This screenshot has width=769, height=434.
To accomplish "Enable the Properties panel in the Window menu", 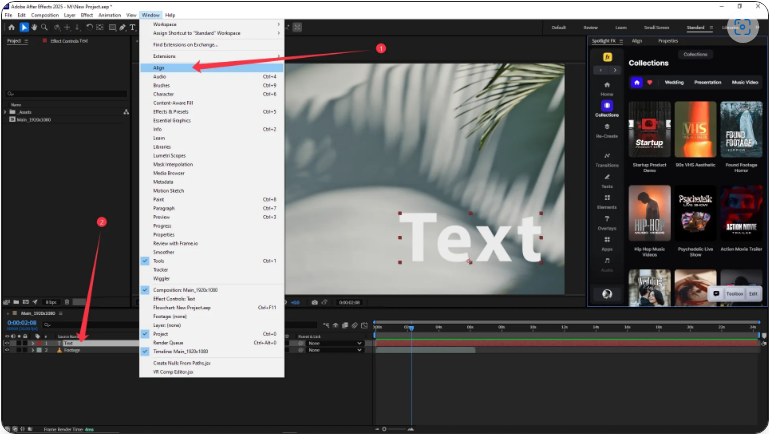I will [x=211, y=234].
